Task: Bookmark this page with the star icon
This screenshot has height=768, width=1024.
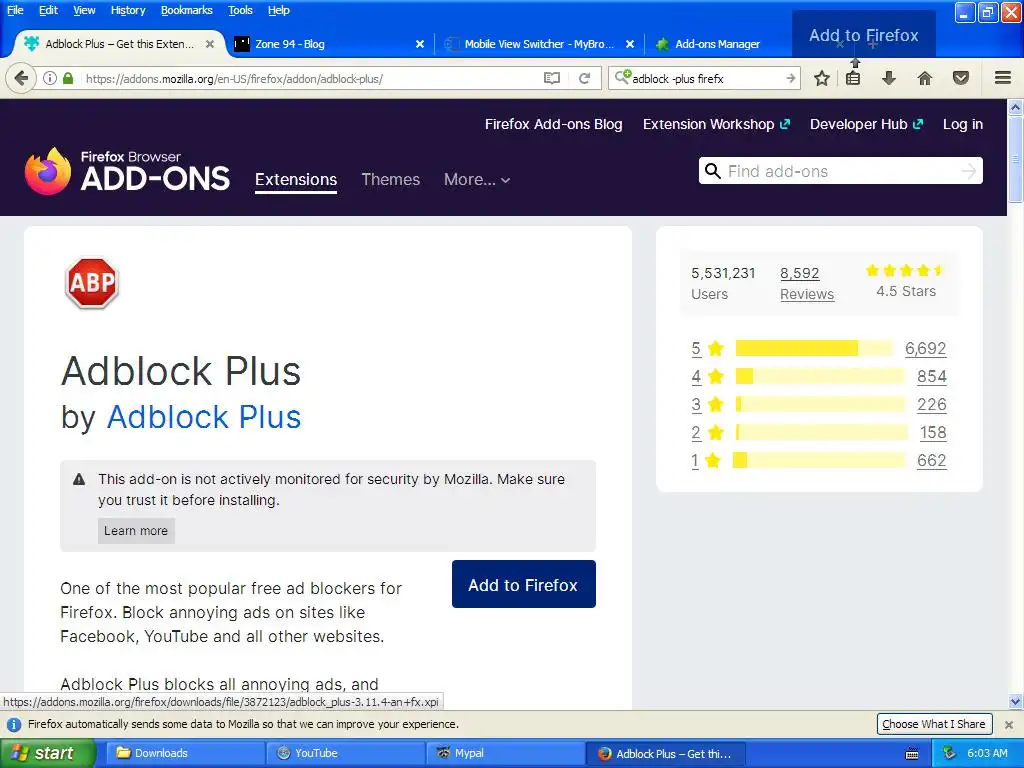Action: 822,78
